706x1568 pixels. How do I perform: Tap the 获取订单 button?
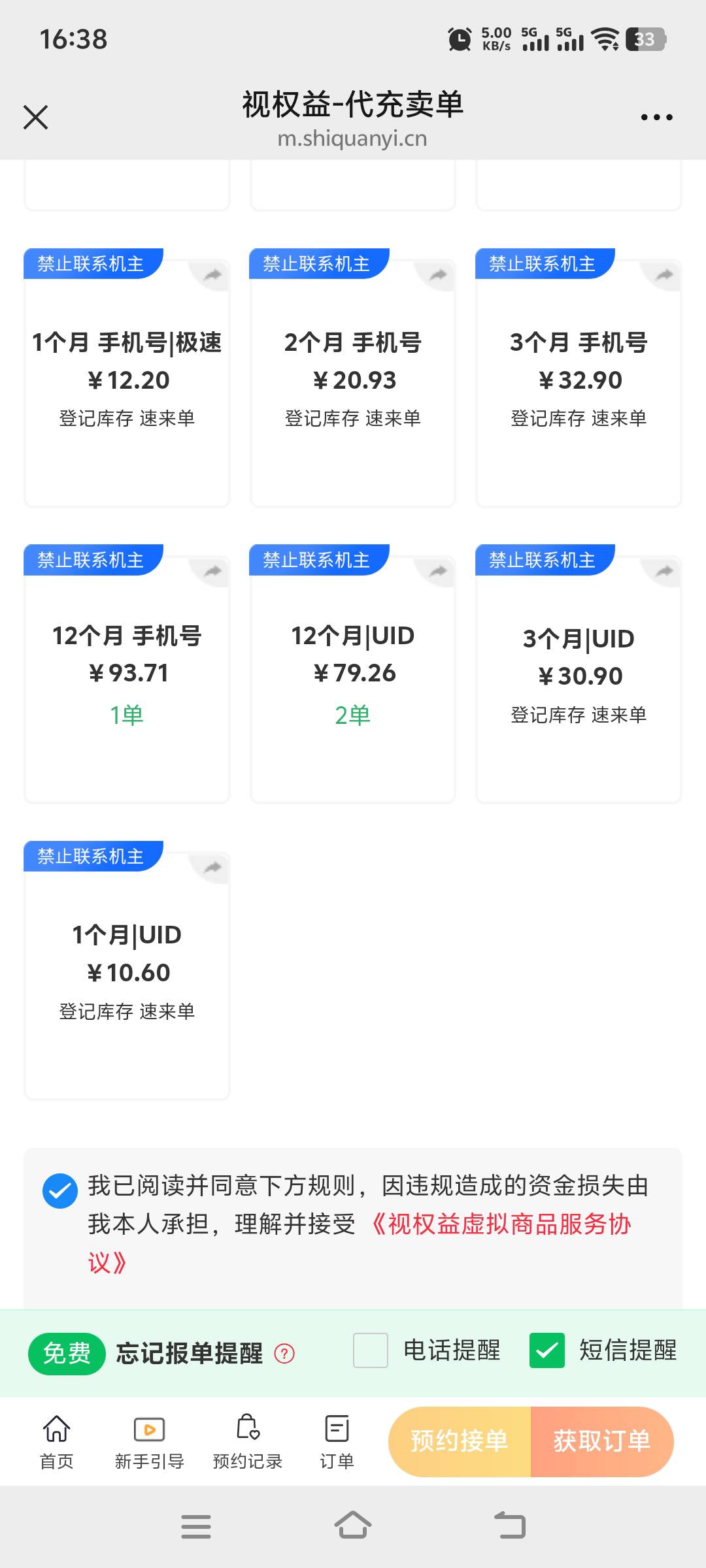click(x=602, y=1441)
